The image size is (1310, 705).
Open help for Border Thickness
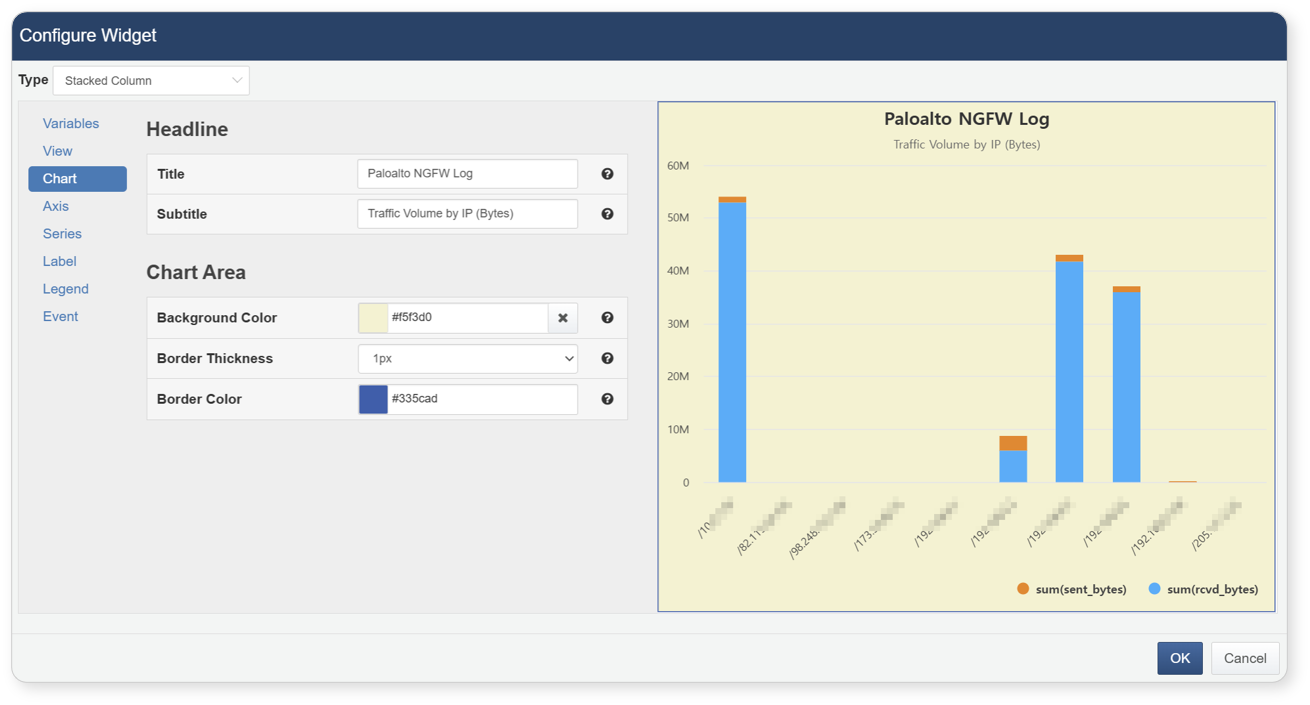(x=607, y=358)
